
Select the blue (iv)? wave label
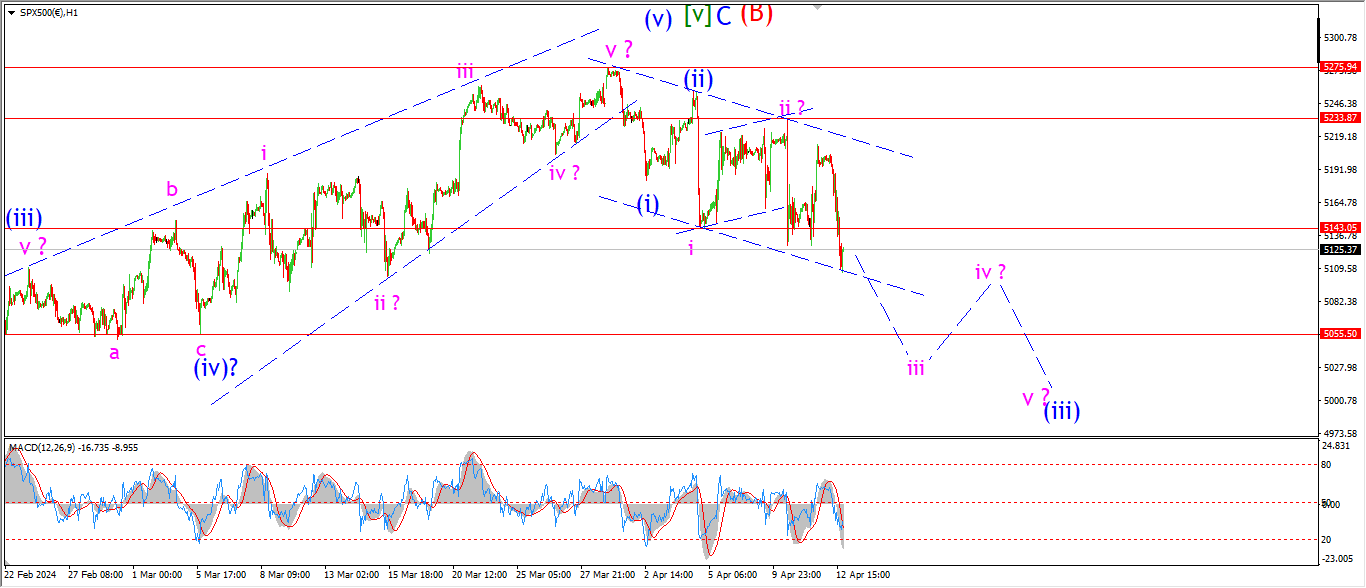(x=216, y=369)
